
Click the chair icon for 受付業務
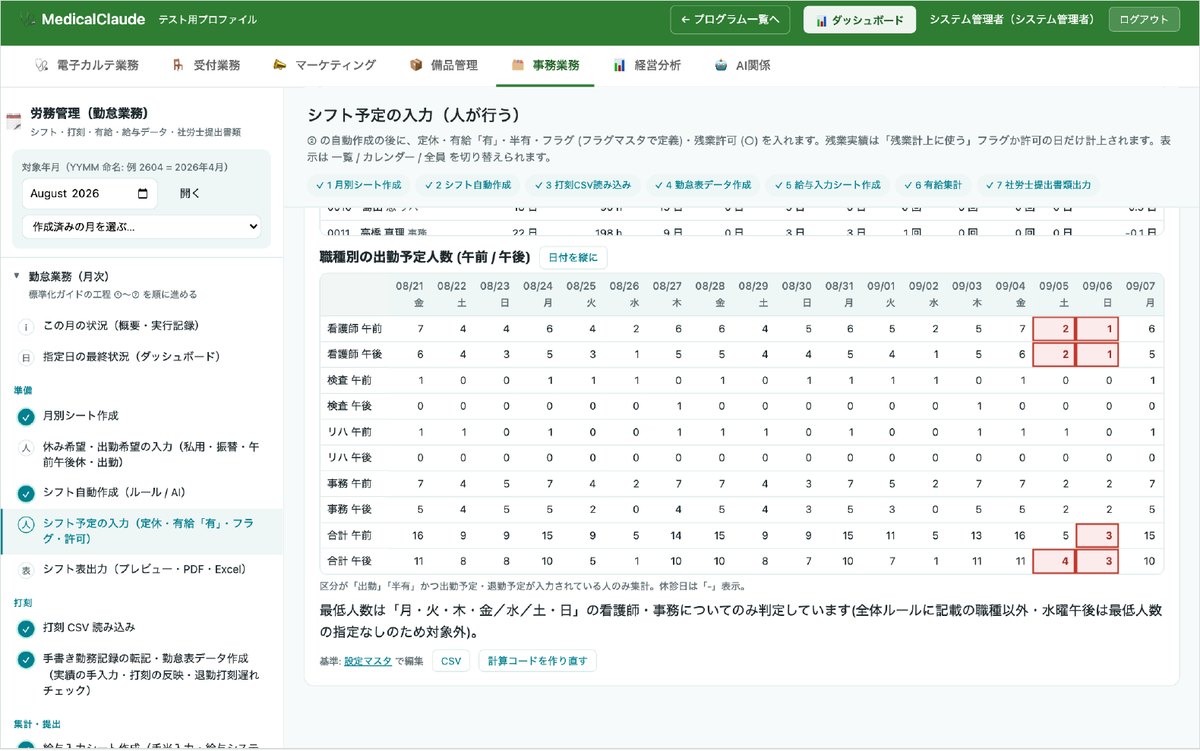[x=177, y=65]
